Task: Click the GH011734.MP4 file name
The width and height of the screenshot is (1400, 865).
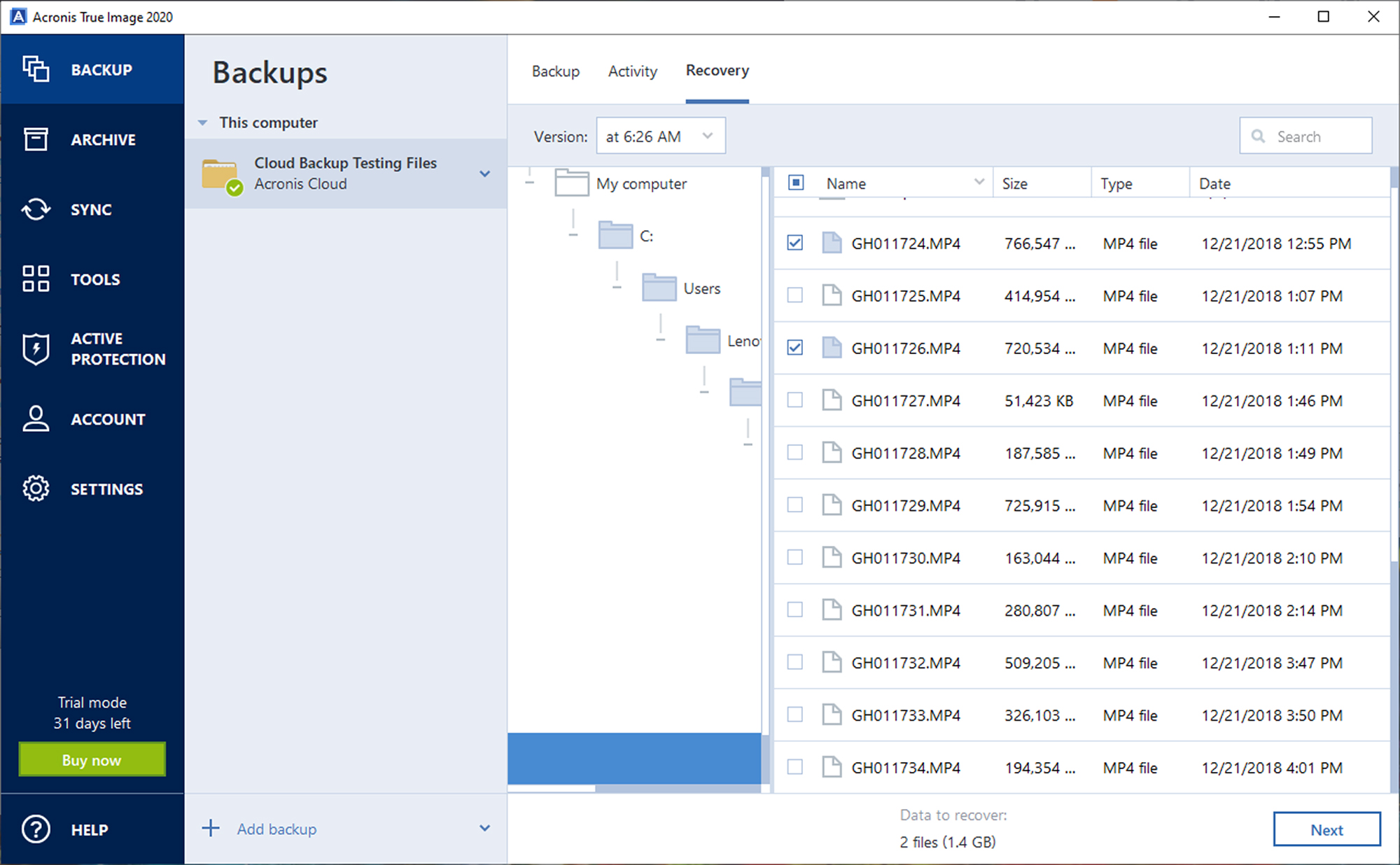Action: click(906, 768)
